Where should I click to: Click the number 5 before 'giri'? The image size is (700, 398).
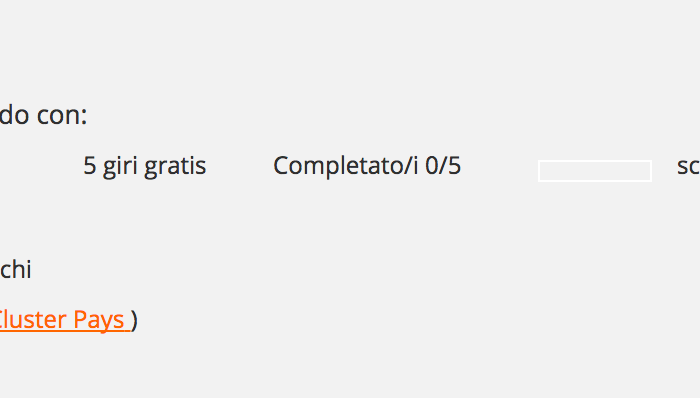(x=90, y=166)
